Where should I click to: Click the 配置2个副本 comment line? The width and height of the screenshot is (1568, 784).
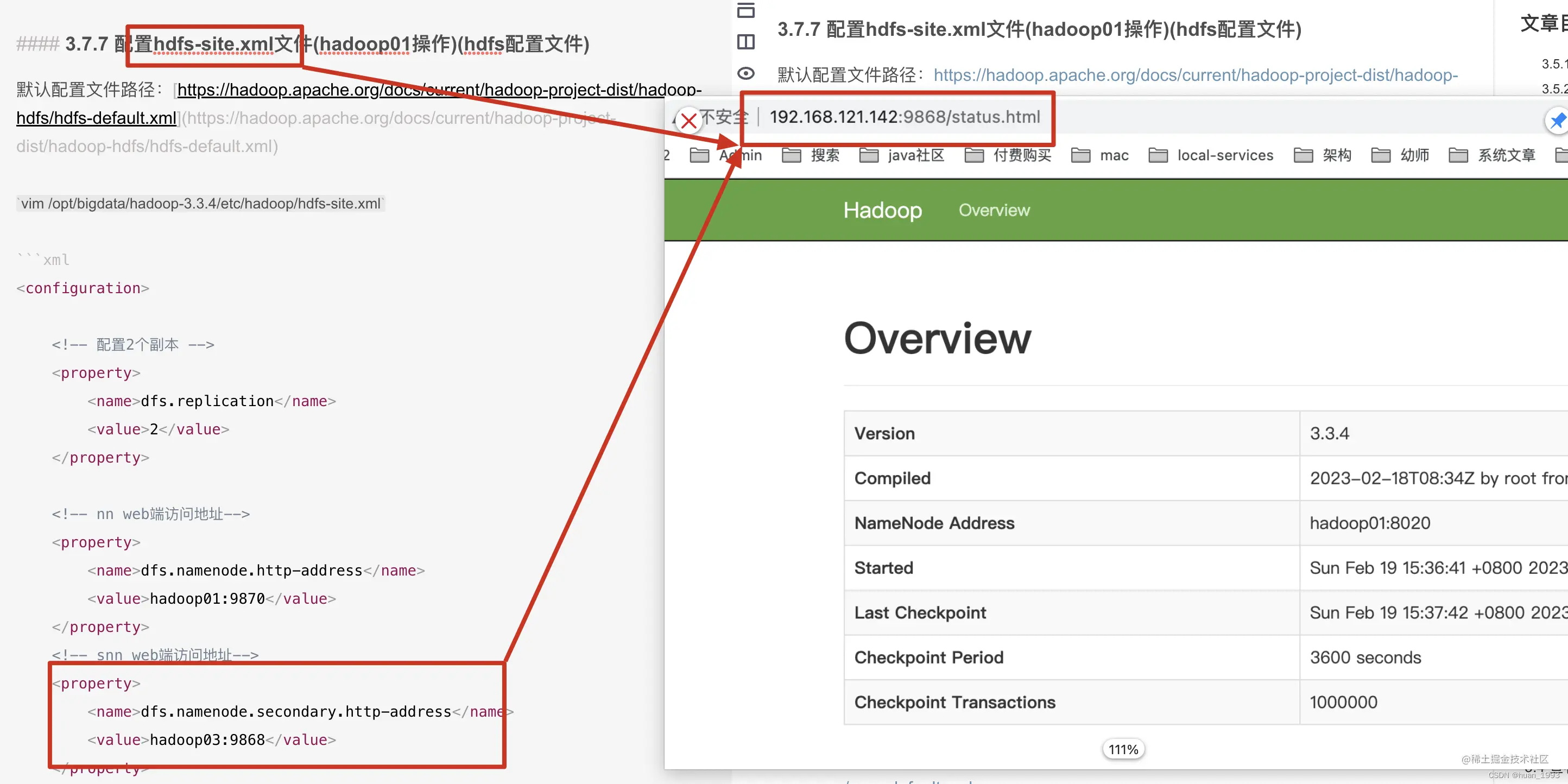coord(134,345)
